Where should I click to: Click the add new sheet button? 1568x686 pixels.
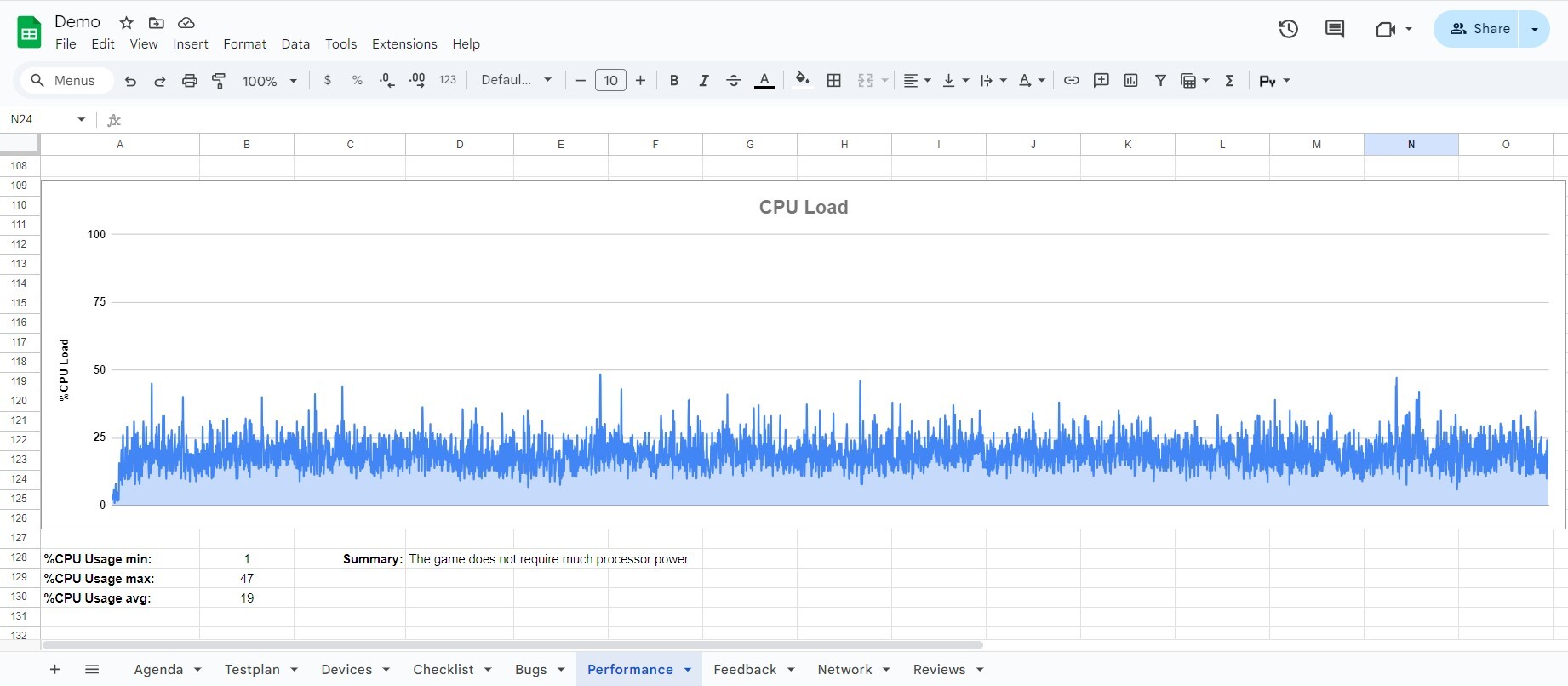point(54,670)
